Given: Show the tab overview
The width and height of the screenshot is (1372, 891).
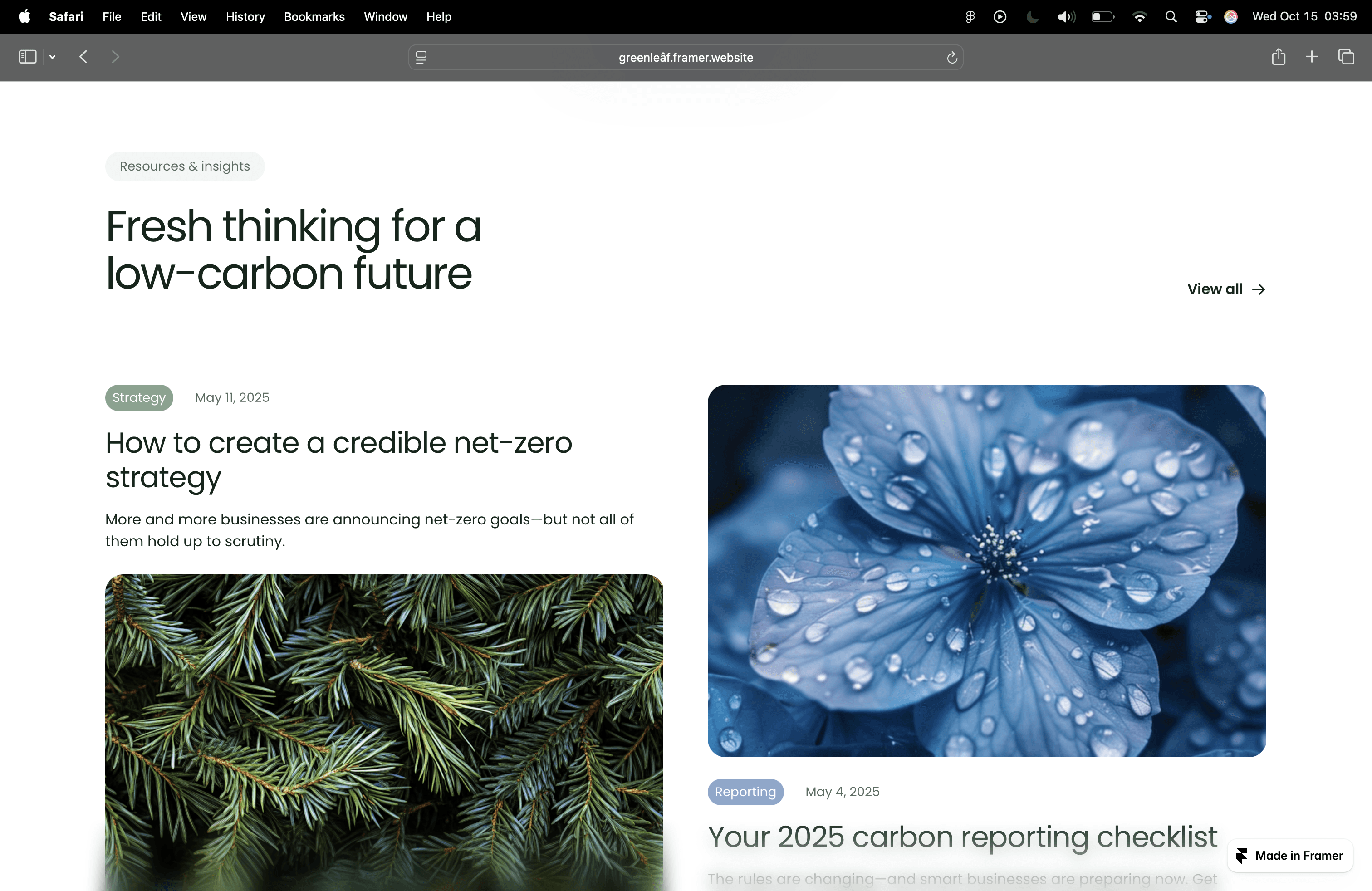Looking at the screenshot, I should click(x=1346, y=56).
